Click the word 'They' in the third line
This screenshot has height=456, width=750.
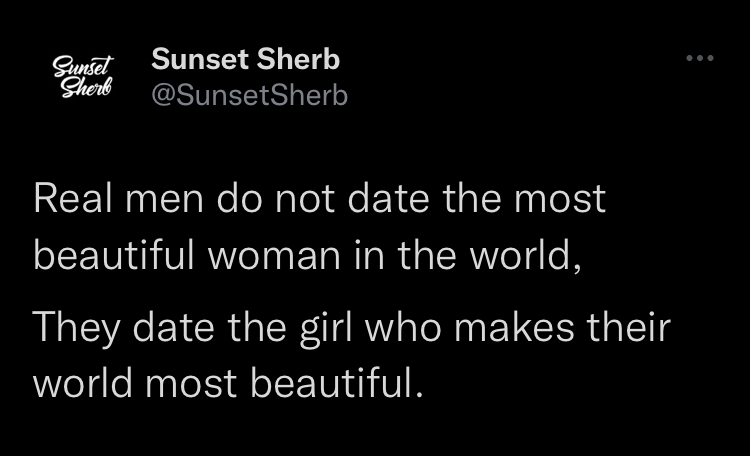coord(76,328)
